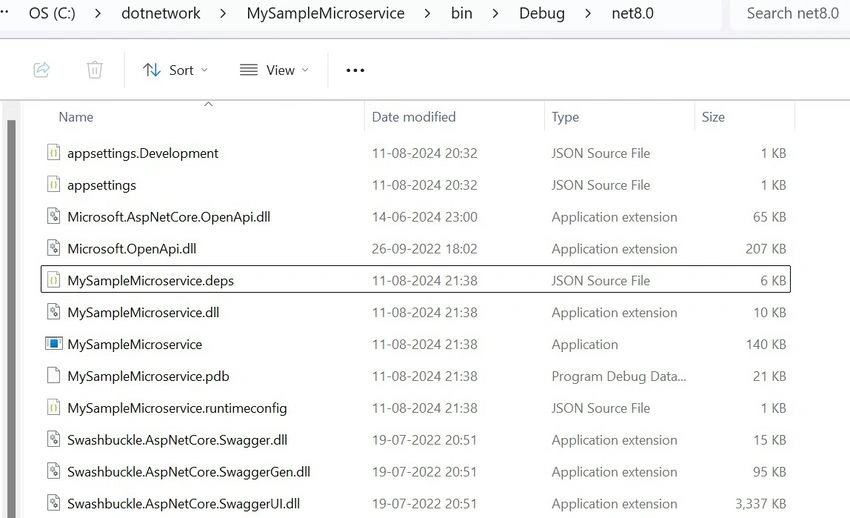Viewport: 850px width, 518px height.
Task: Click the appsettings.Development JSON file icon
Action: point(54,153)
